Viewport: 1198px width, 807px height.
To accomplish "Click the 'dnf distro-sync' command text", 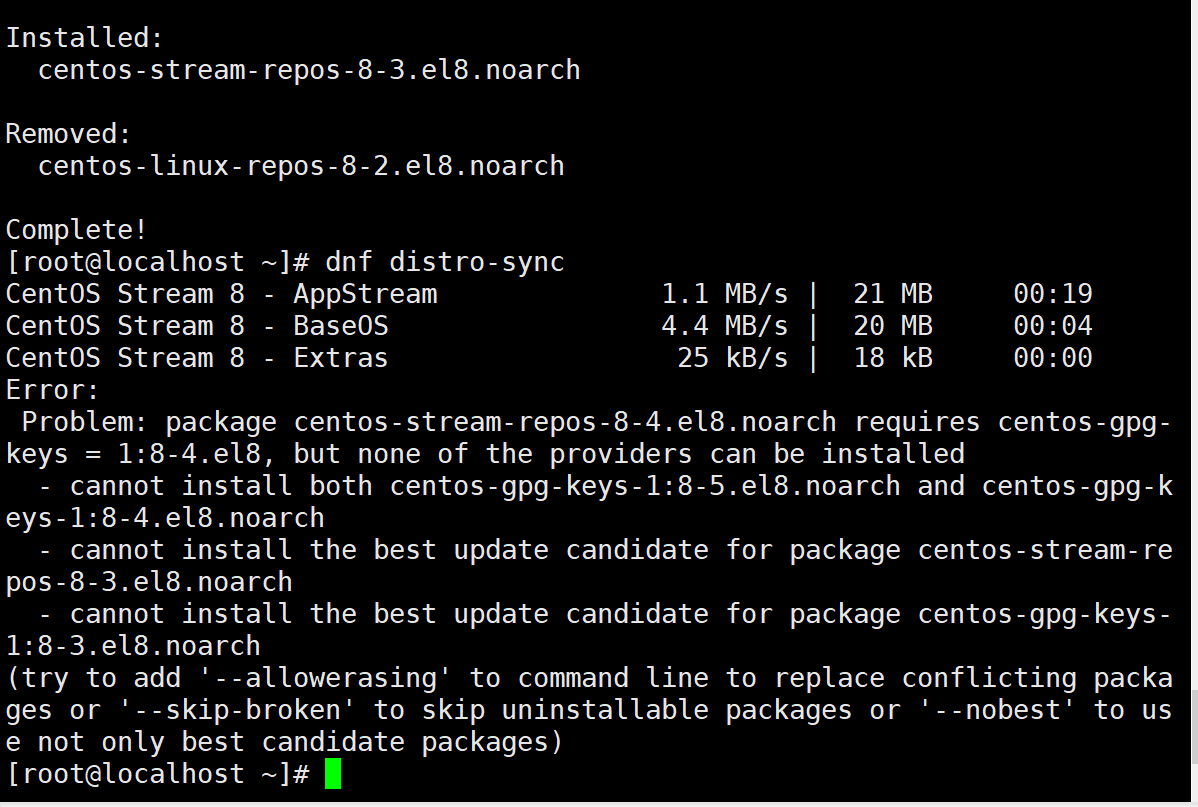I will 445,262.
